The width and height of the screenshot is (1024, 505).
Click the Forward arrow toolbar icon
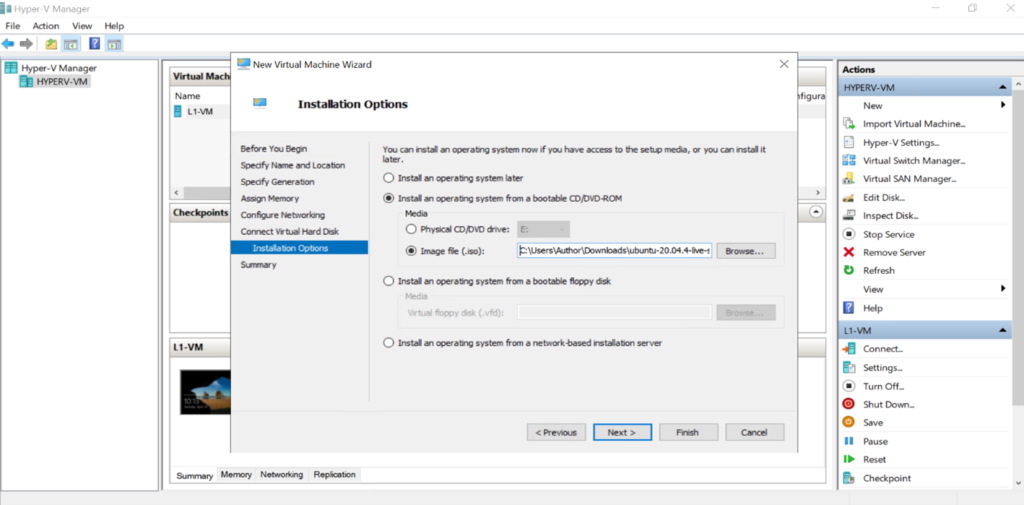26,44
